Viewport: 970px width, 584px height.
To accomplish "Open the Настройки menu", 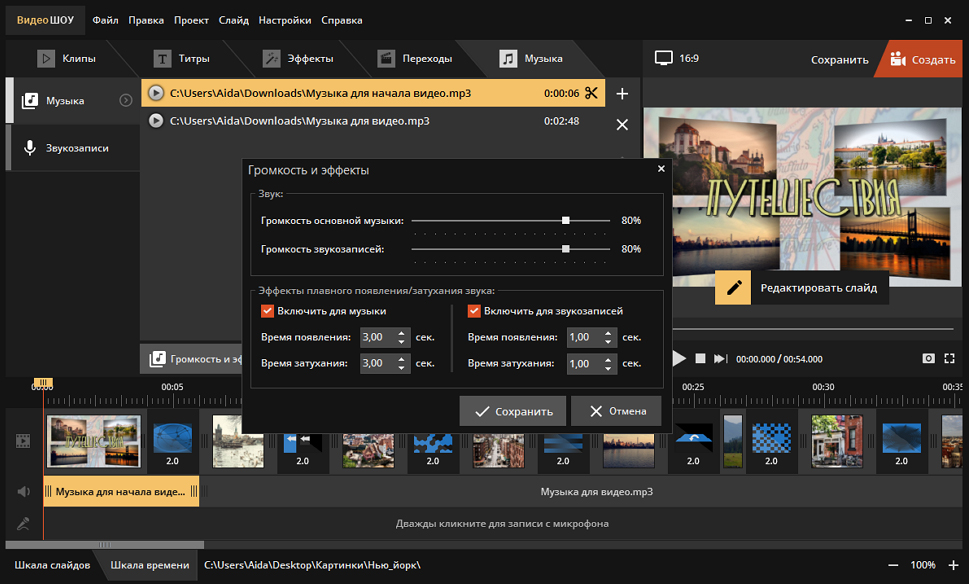I will [285, 20].
